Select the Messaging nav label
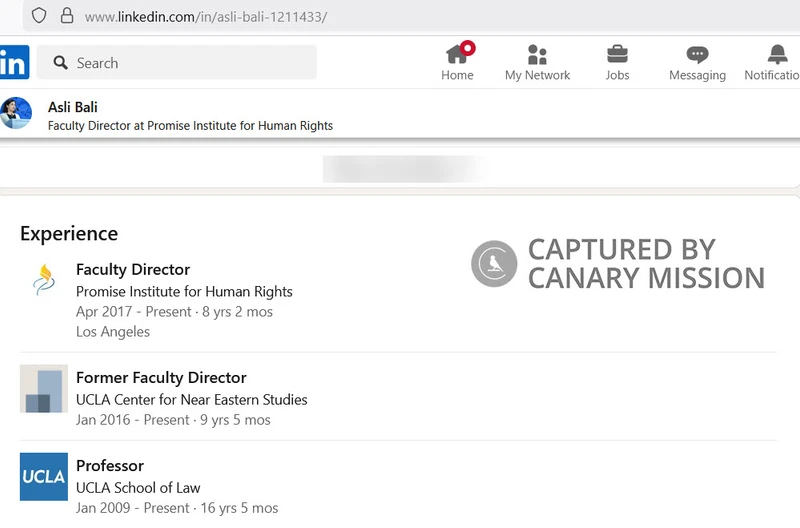Viewport: 800px width, 528px height. coord(697,76)
